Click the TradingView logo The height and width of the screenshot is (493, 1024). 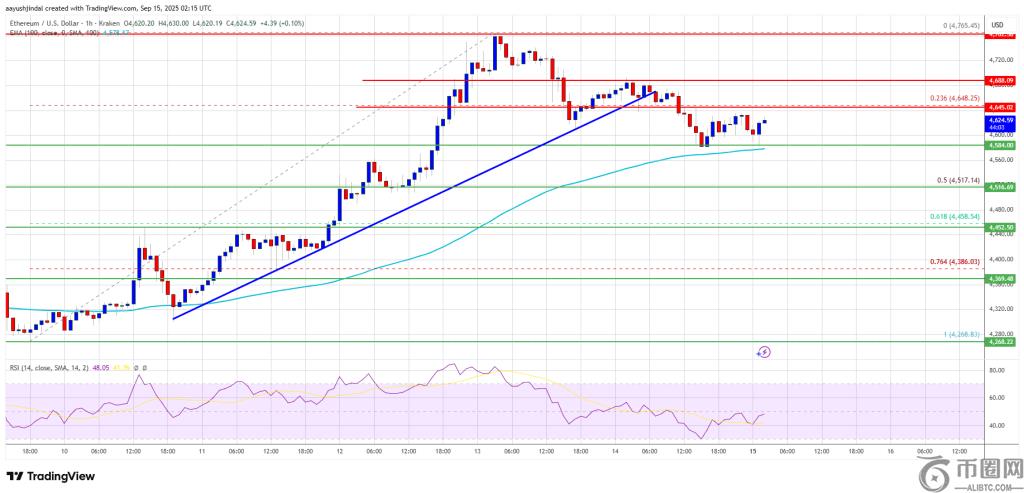[x=50, y=475]
